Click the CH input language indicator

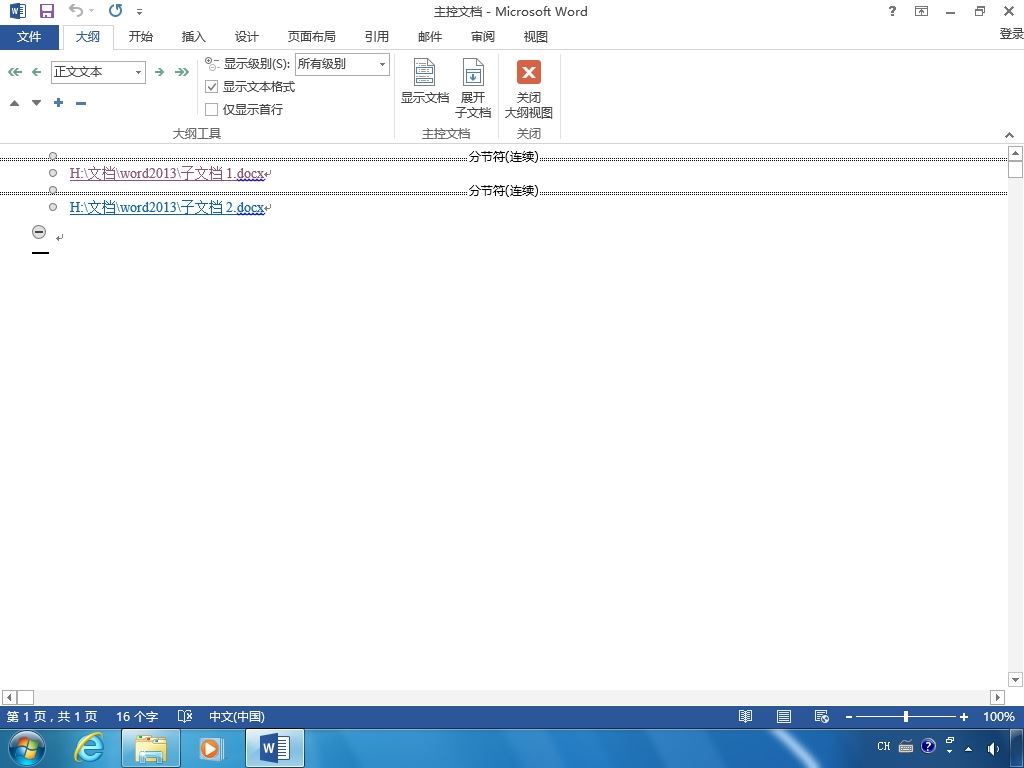click(884, 746)
